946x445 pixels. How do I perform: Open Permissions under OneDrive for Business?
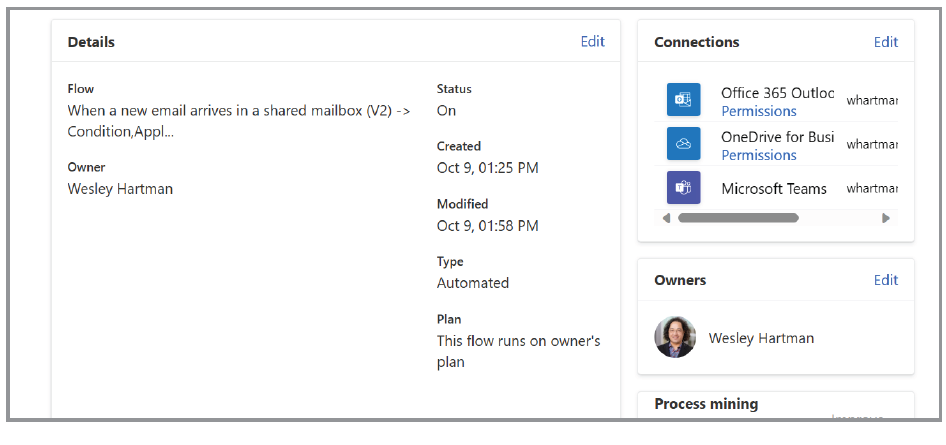(758, 155)
